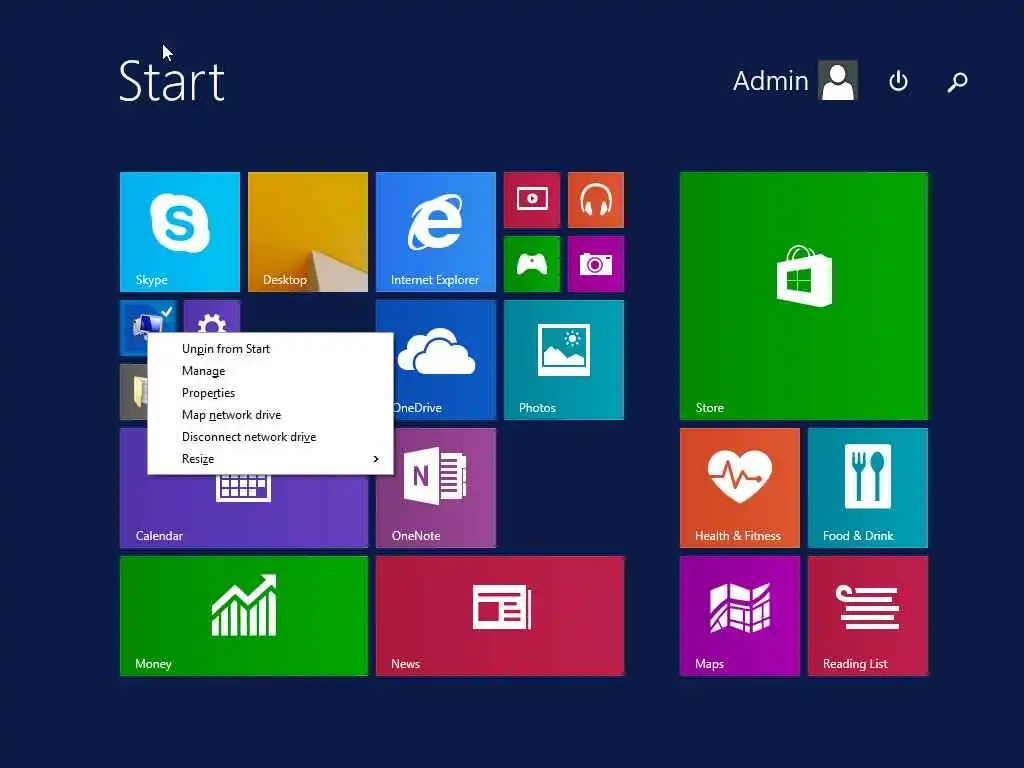Open the Camera tile

point(596,264)
